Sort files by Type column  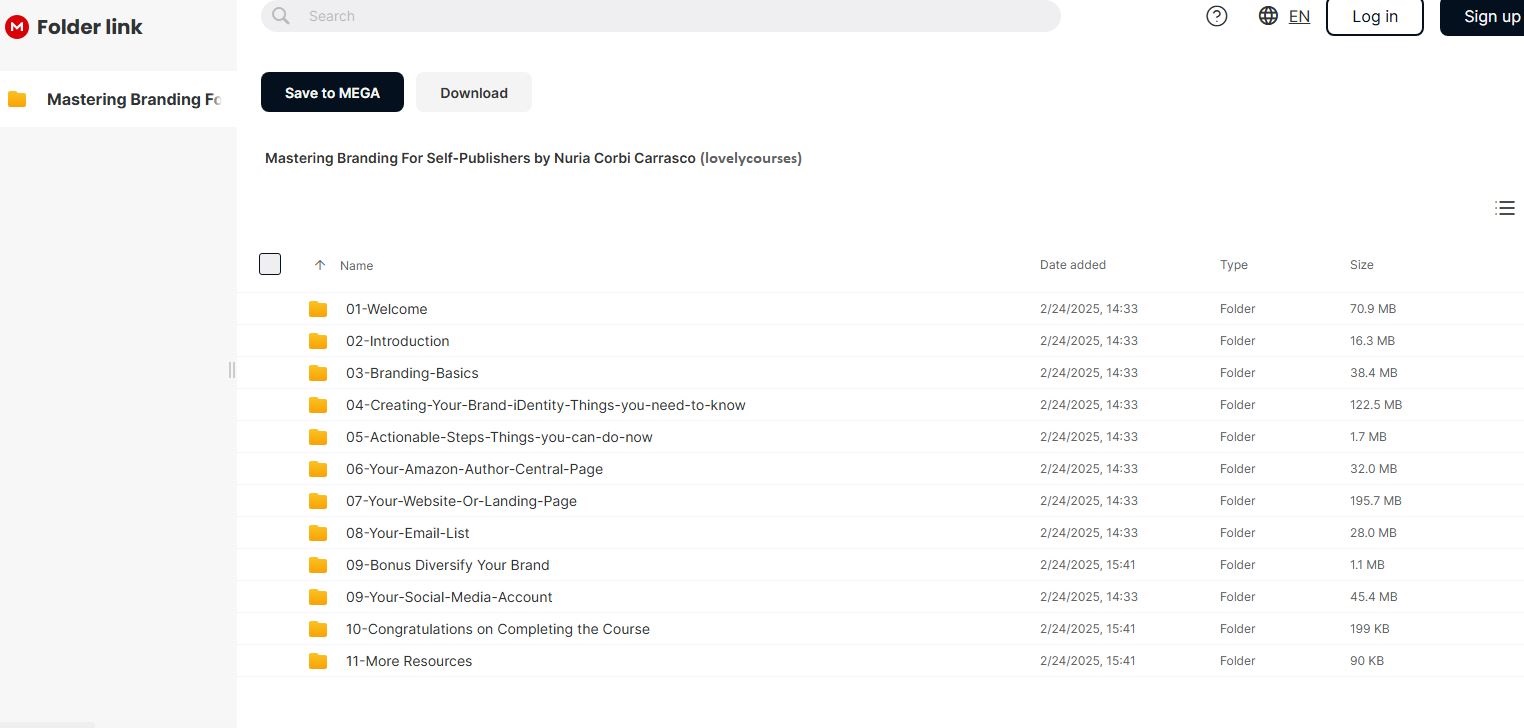point(1233,265)
